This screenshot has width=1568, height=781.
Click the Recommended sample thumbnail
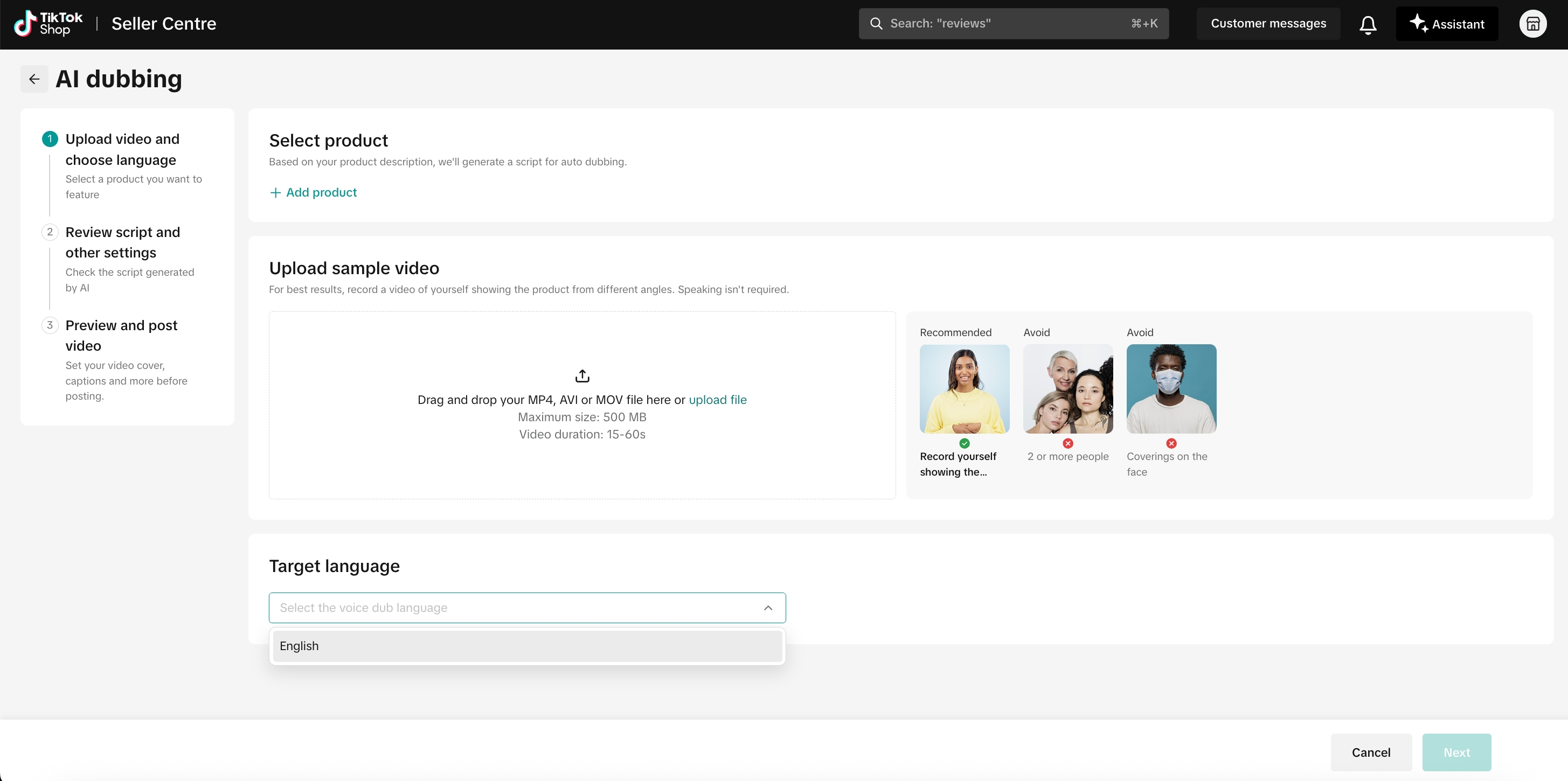964,389
